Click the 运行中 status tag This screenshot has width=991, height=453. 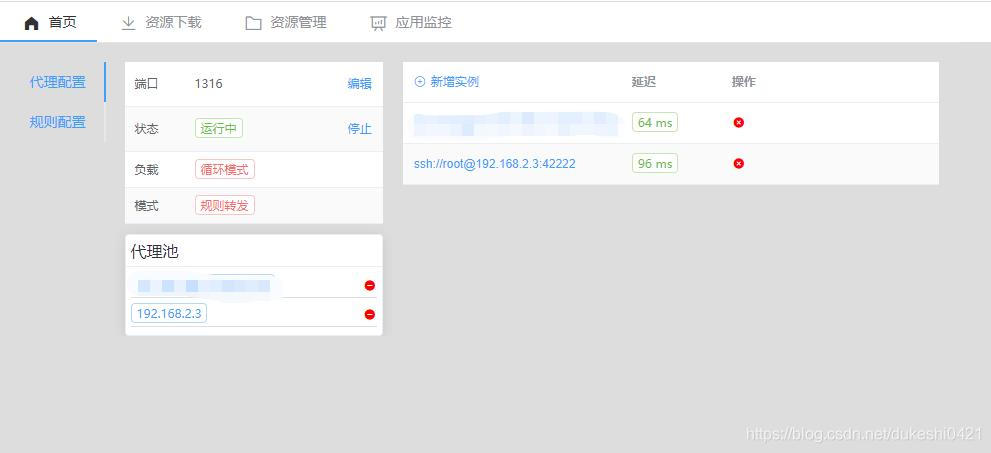[x=219, y=128]
